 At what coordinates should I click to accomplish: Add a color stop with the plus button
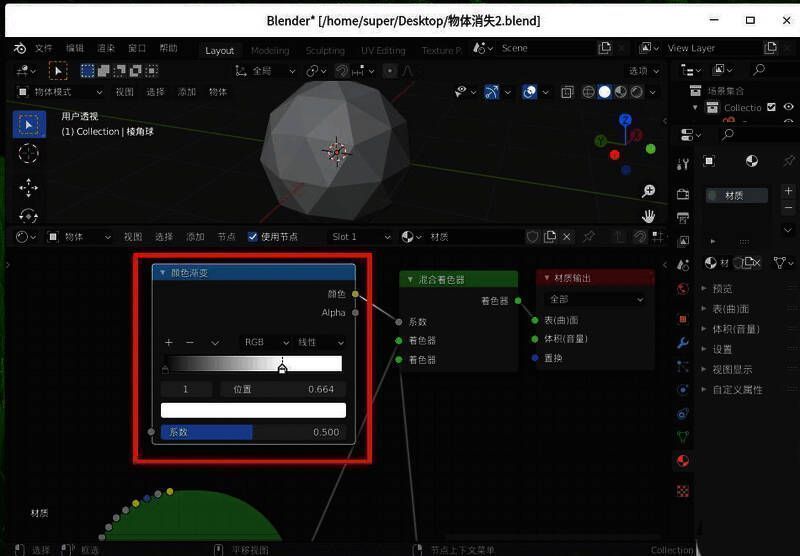pyautogui.click(x=168, y=342)
